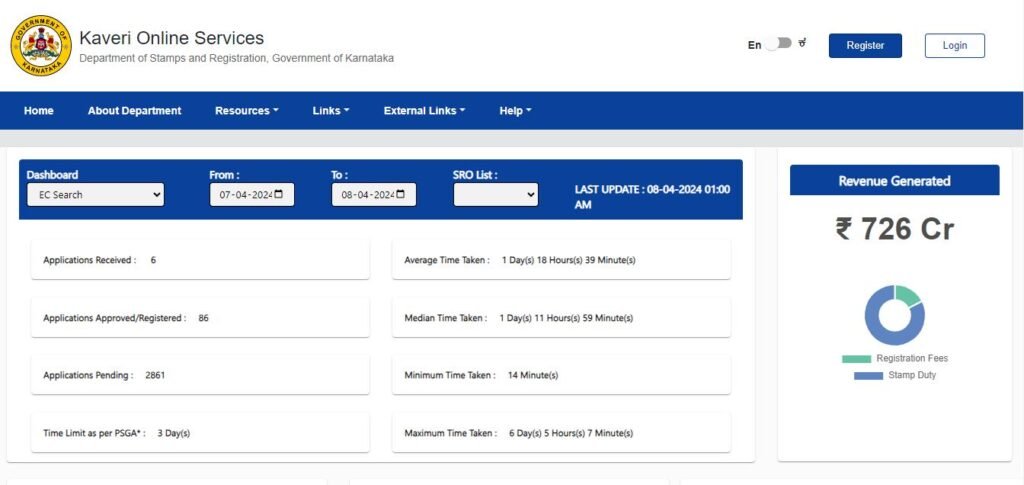Expand the External Links menu
Viewport: 1024px width, 485px height.
(x=424, y=111)
